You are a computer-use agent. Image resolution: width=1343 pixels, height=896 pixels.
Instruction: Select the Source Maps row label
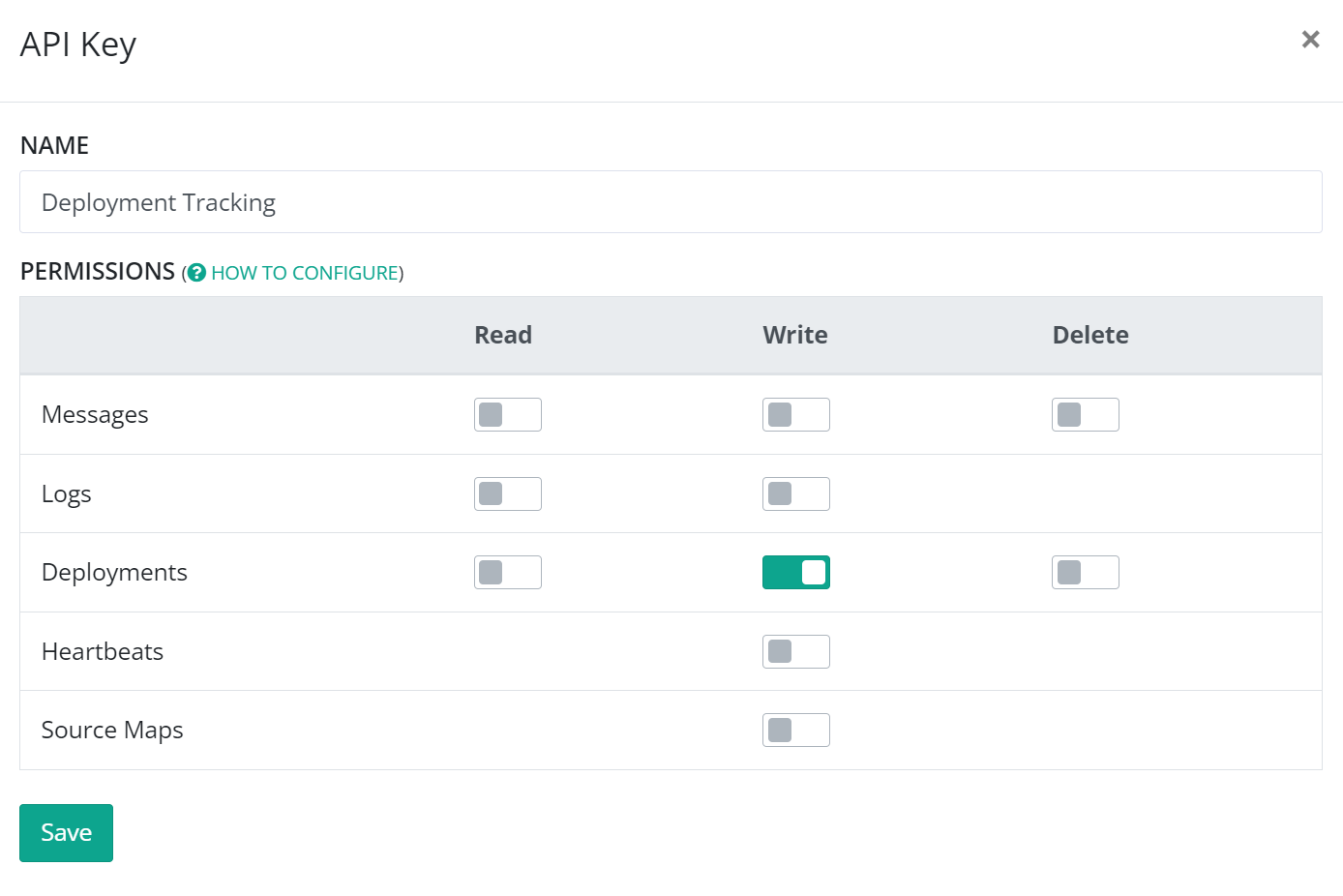click(112, 731)
